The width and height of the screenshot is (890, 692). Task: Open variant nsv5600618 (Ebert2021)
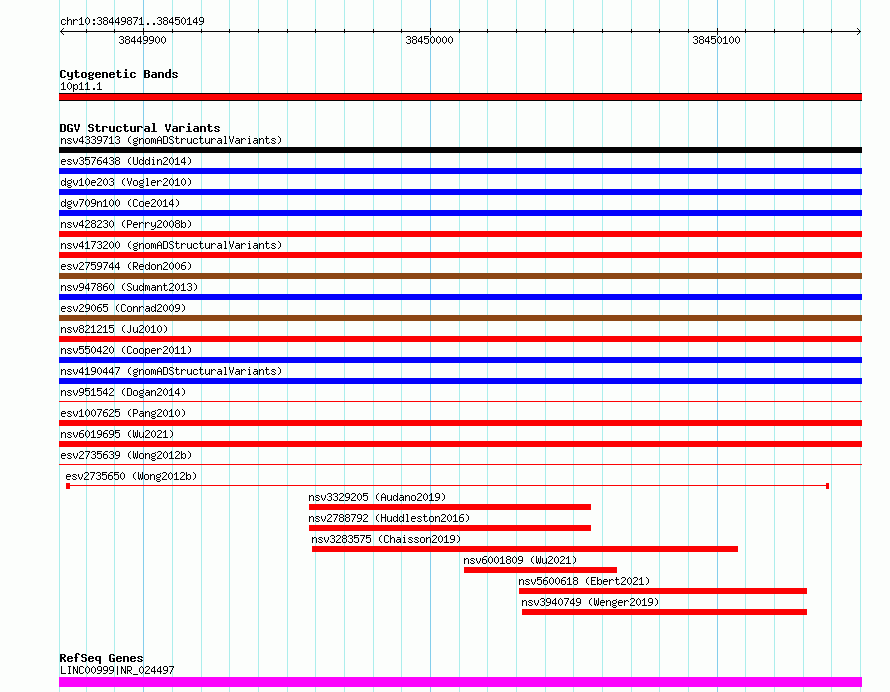[x=584, y=581]
